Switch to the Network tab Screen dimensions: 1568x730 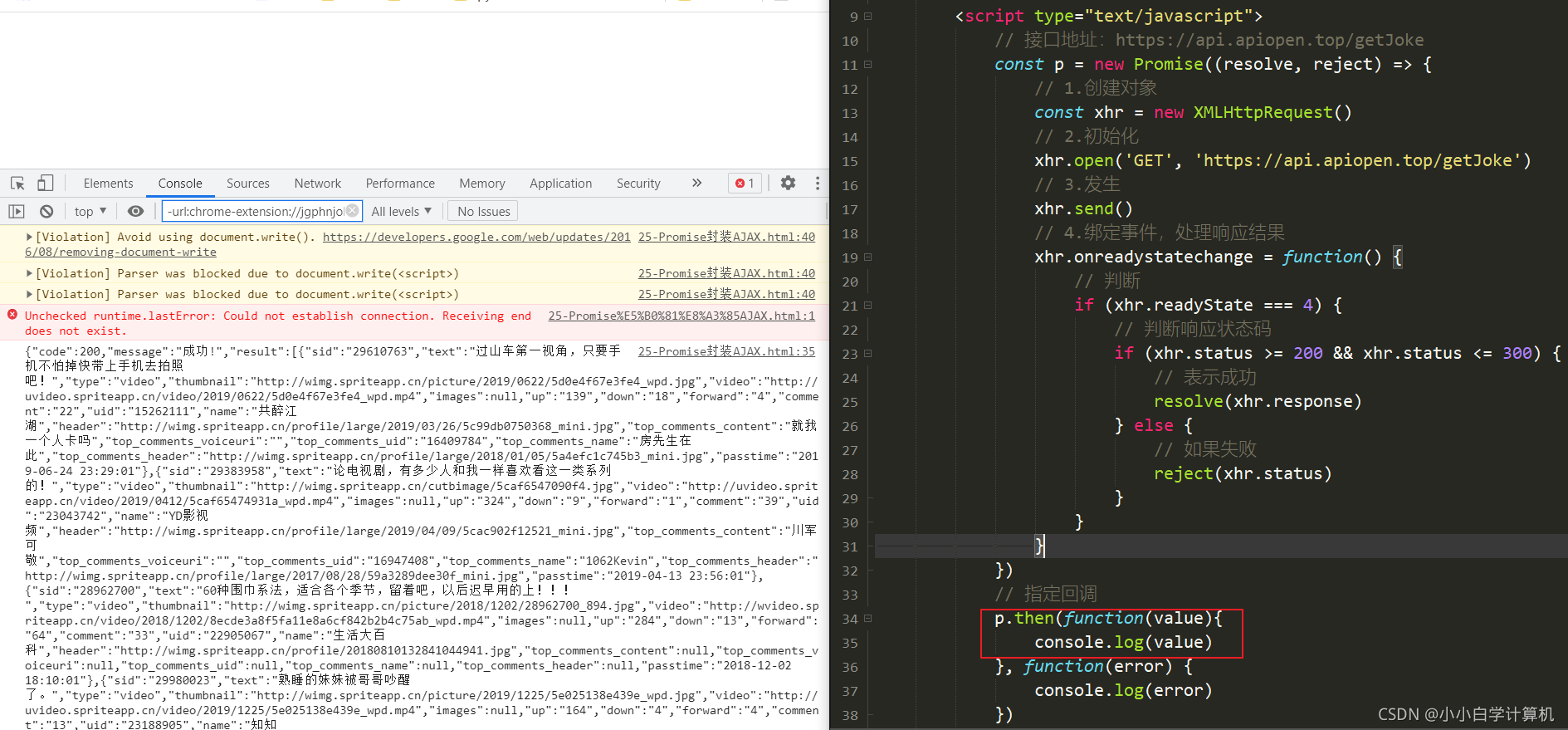click(x=318, y=184)
